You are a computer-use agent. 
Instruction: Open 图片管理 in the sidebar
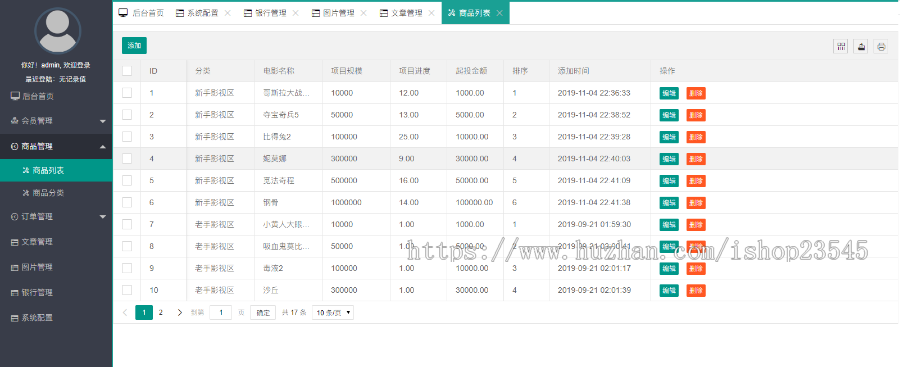pos(56,267)
